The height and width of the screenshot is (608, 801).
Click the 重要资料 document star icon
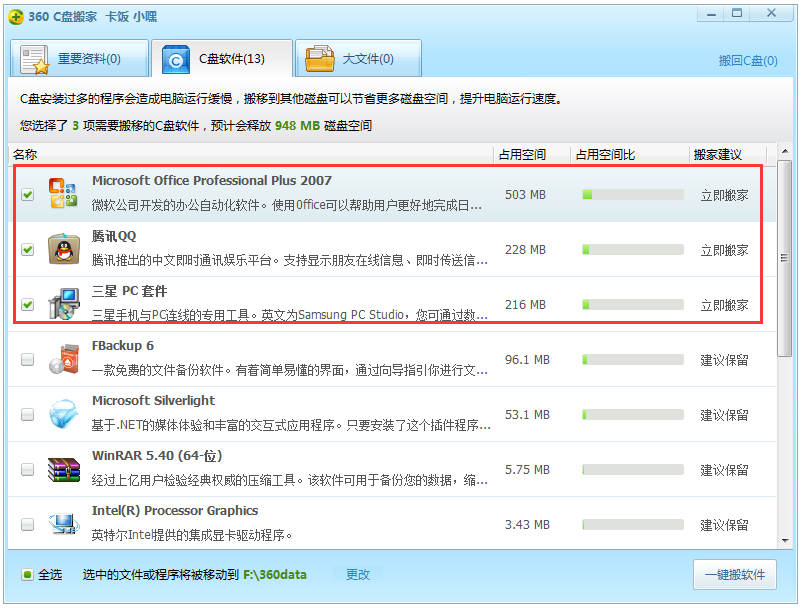point(35,60)
